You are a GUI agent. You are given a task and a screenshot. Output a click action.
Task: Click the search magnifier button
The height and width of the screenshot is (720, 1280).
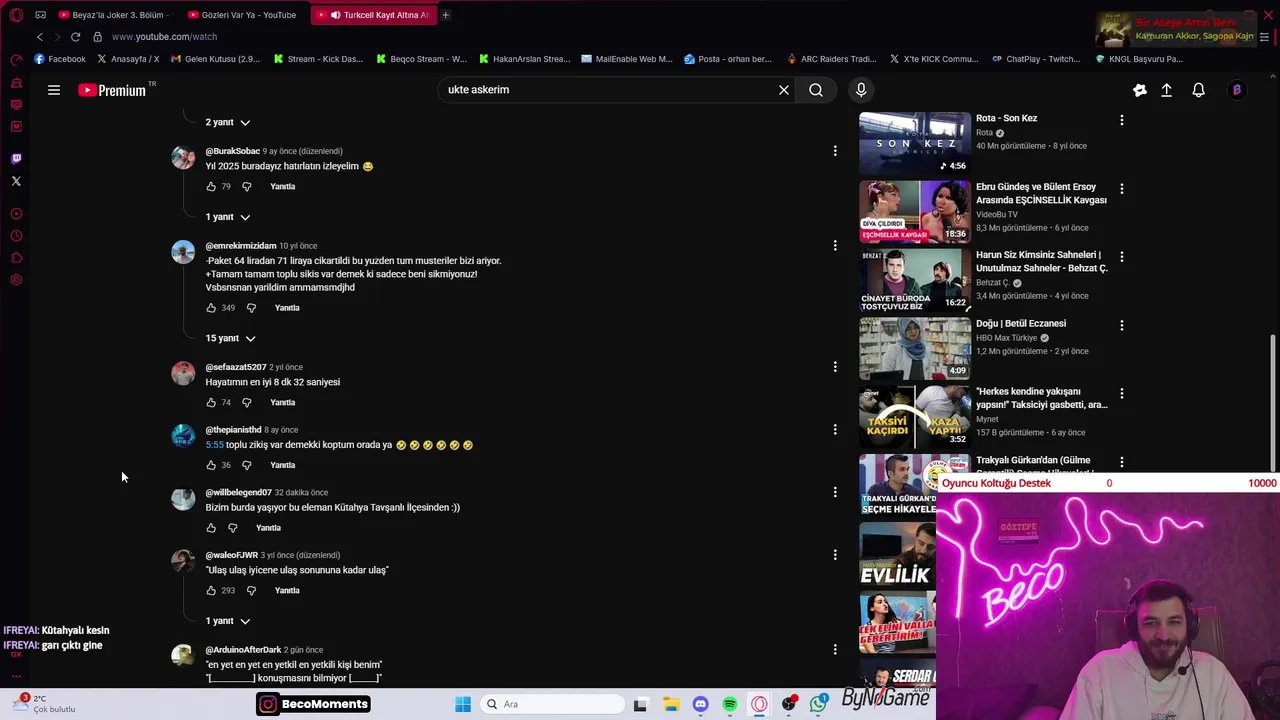click(816, 90)
